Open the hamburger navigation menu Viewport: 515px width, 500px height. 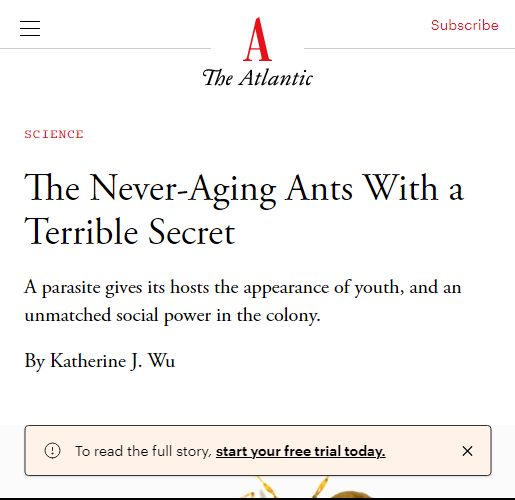30,28
